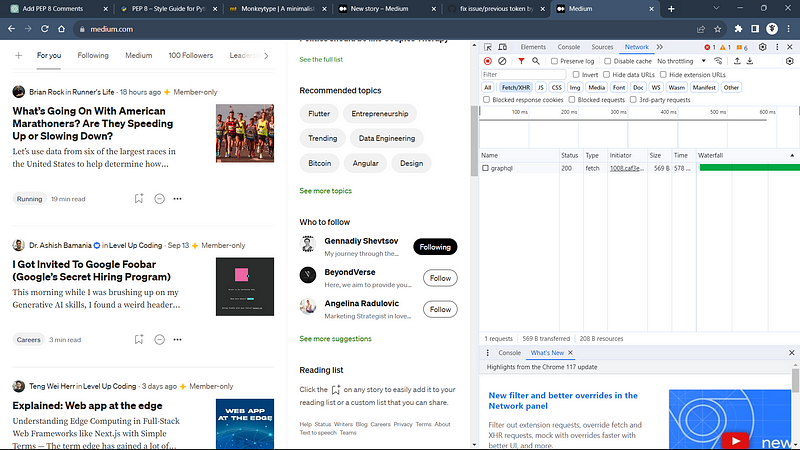
Task: Open See more topics link
Action: [326, 191]
